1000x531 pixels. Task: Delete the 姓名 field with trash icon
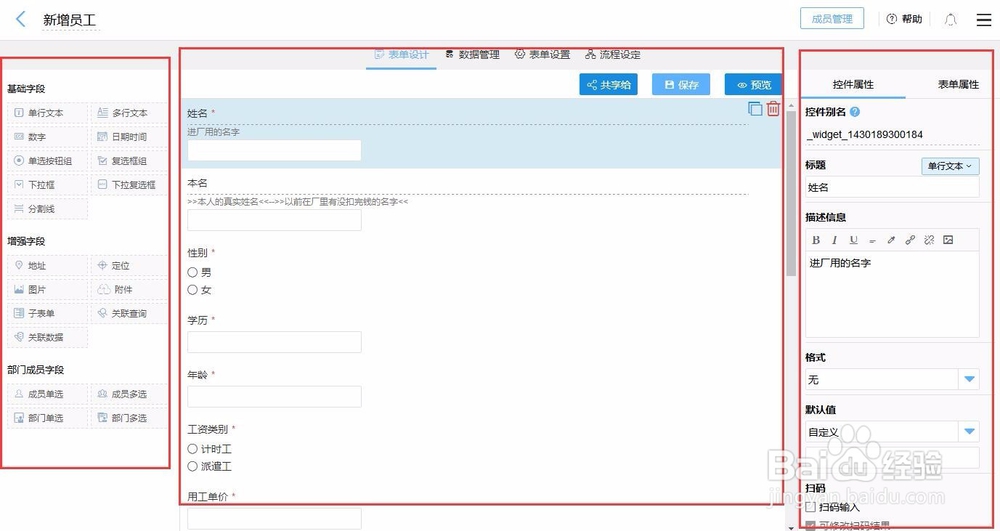773,108
